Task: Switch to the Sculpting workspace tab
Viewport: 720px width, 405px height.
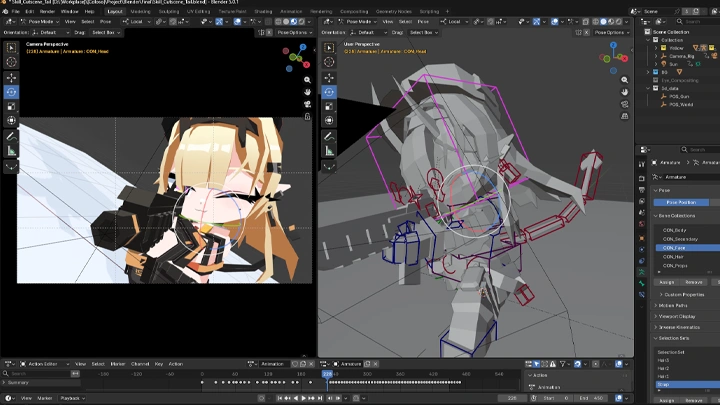Action: point(169,11)
